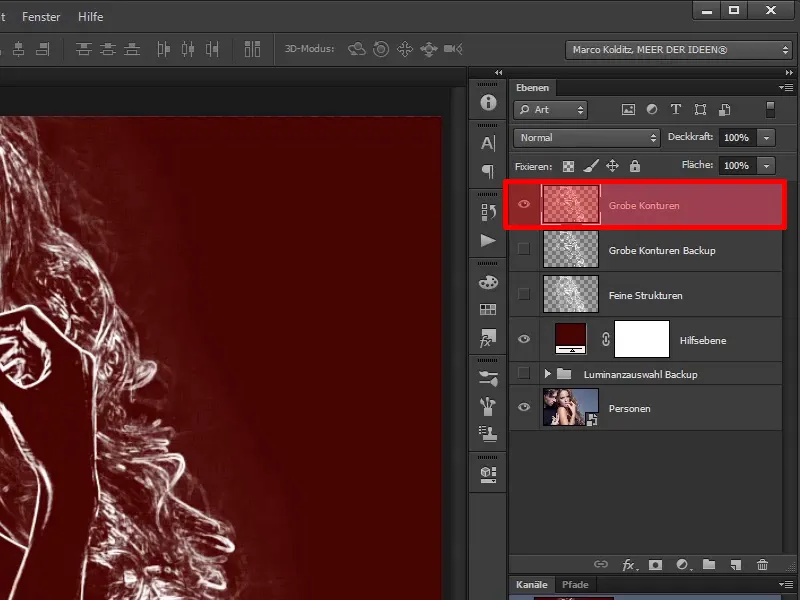This screenshot has width=800, height=600.
Task: Switch to the Pfade tab
Action: (575, 585)
